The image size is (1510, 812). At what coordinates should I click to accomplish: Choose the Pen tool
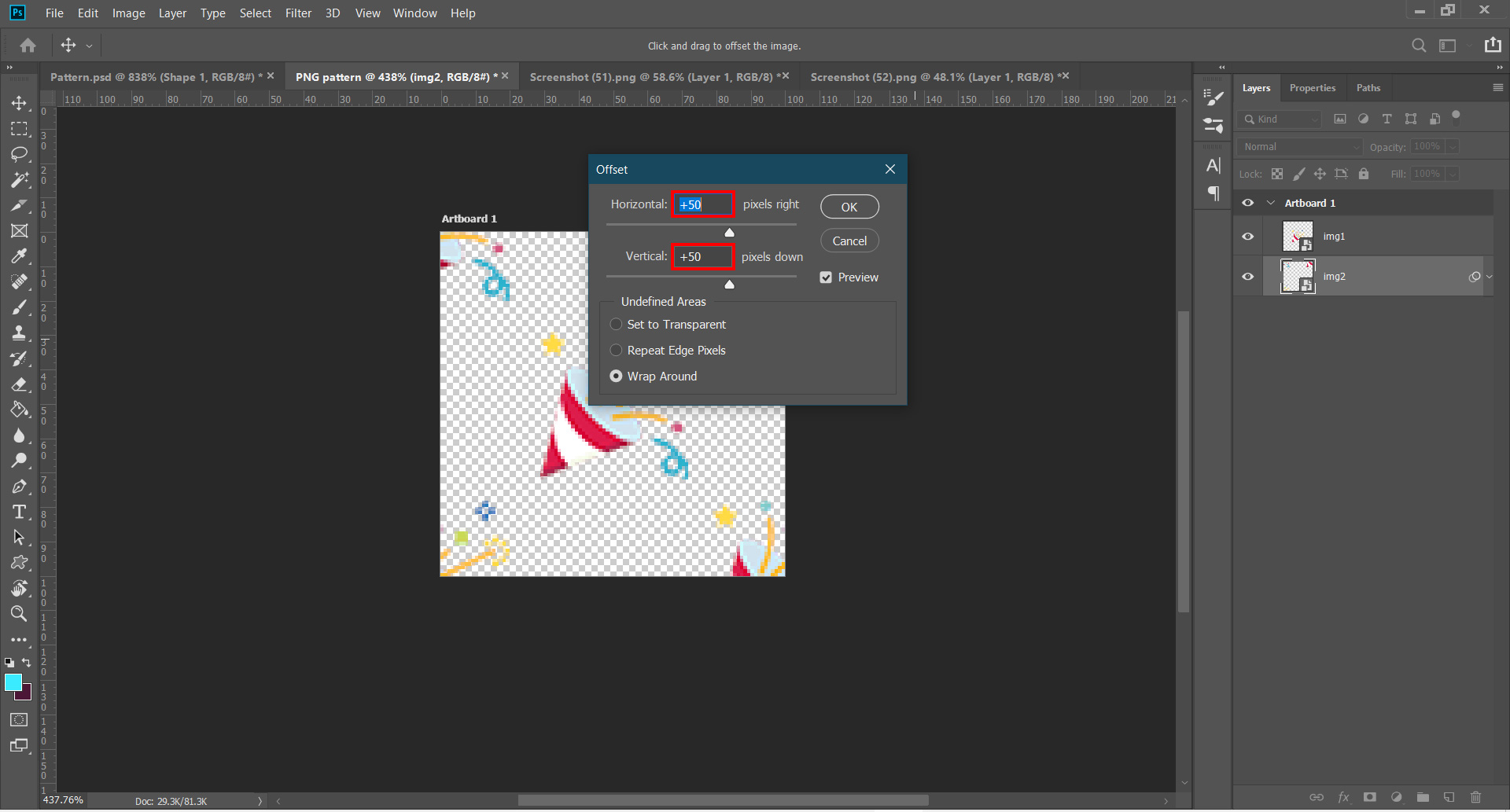click(19, 487)
